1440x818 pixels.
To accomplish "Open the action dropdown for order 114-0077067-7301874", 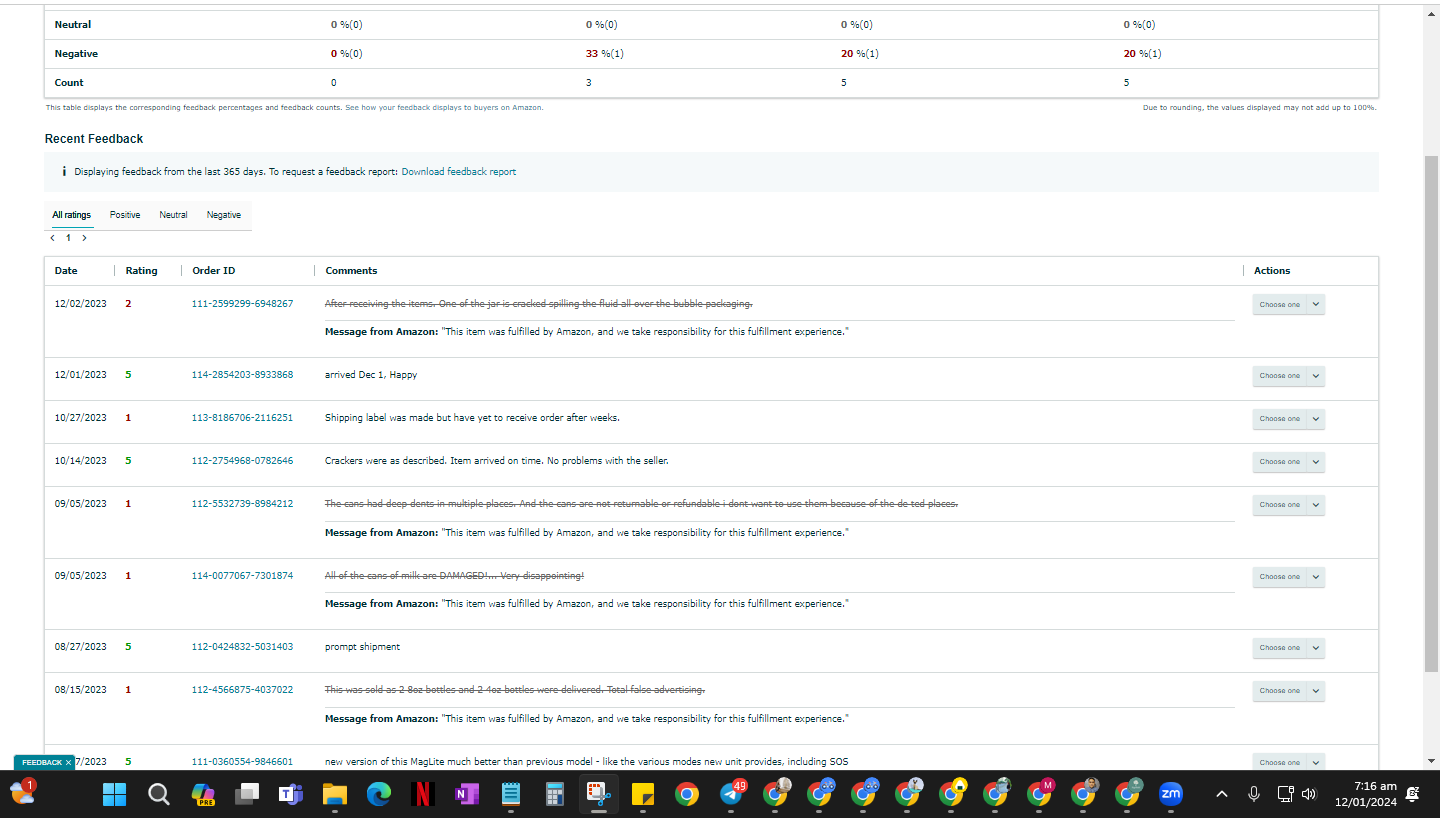I will (1288, 577).
